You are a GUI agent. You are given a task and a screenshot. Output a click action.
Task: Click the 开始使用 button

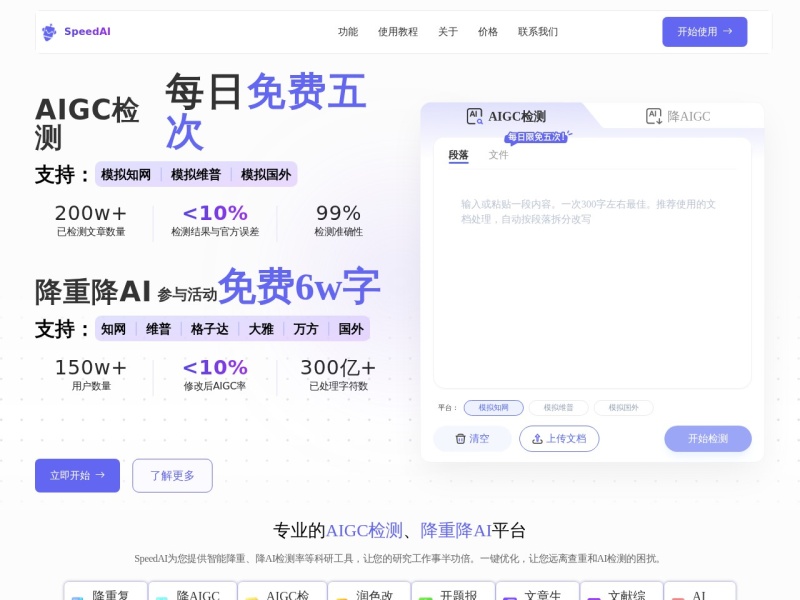[705, 32]
